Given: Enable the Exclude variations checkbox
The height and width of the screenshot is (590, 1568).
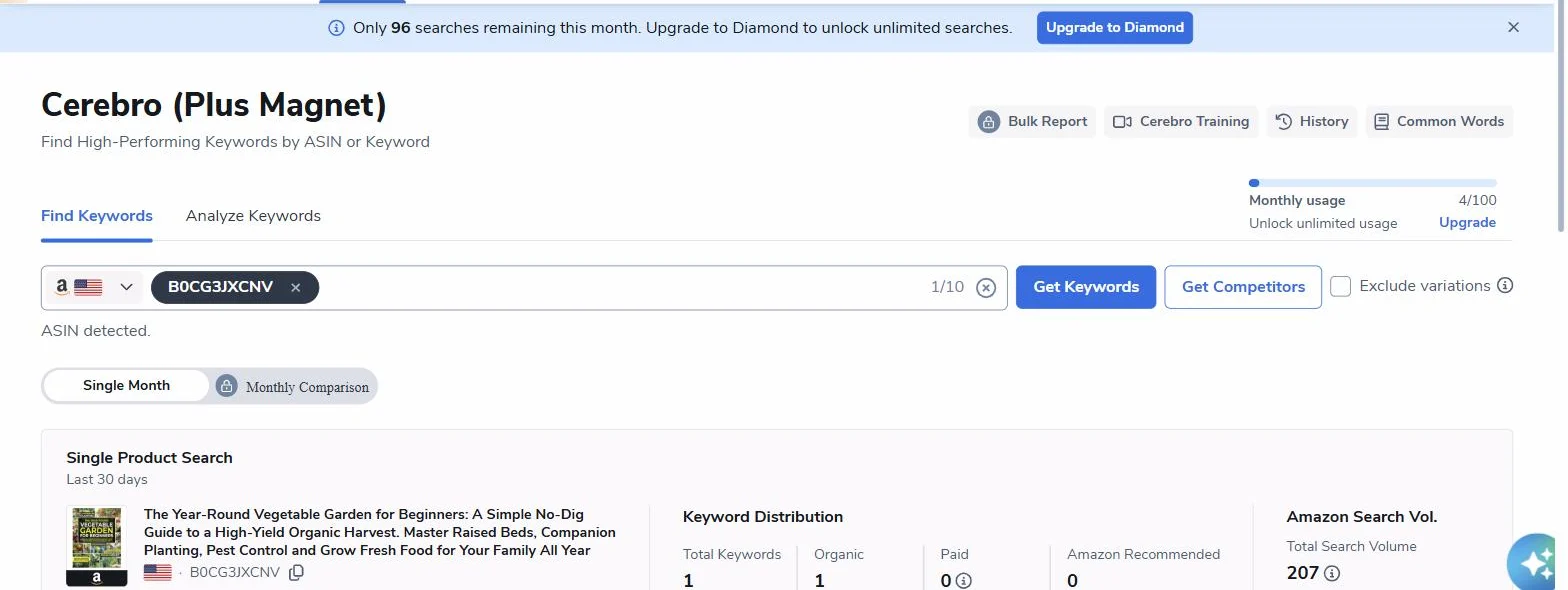Looking at the screenshot, I should (1340, 287).
